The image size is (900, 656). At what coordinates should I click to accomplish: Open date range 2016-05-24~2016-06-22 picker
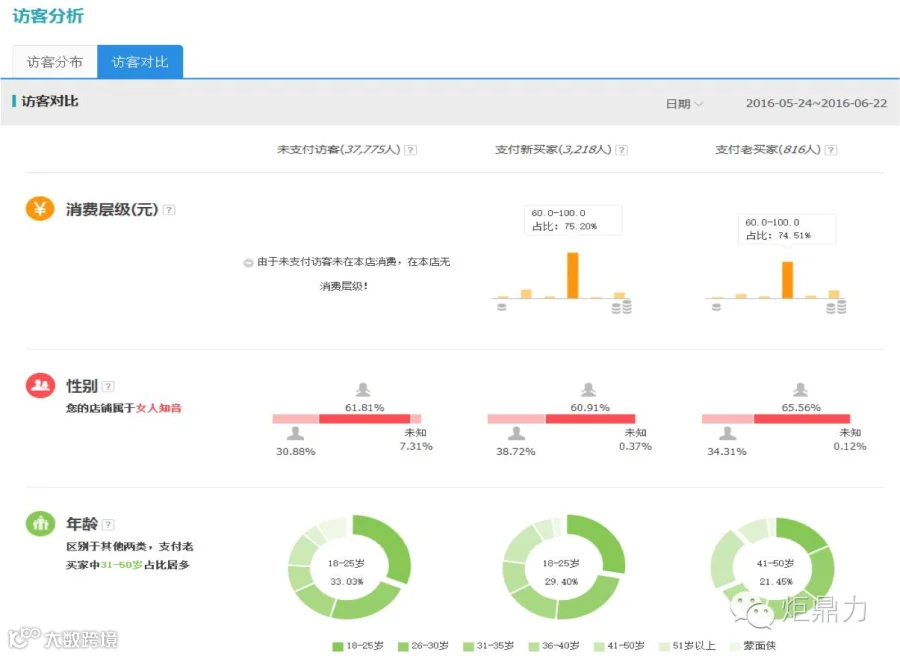816,103
